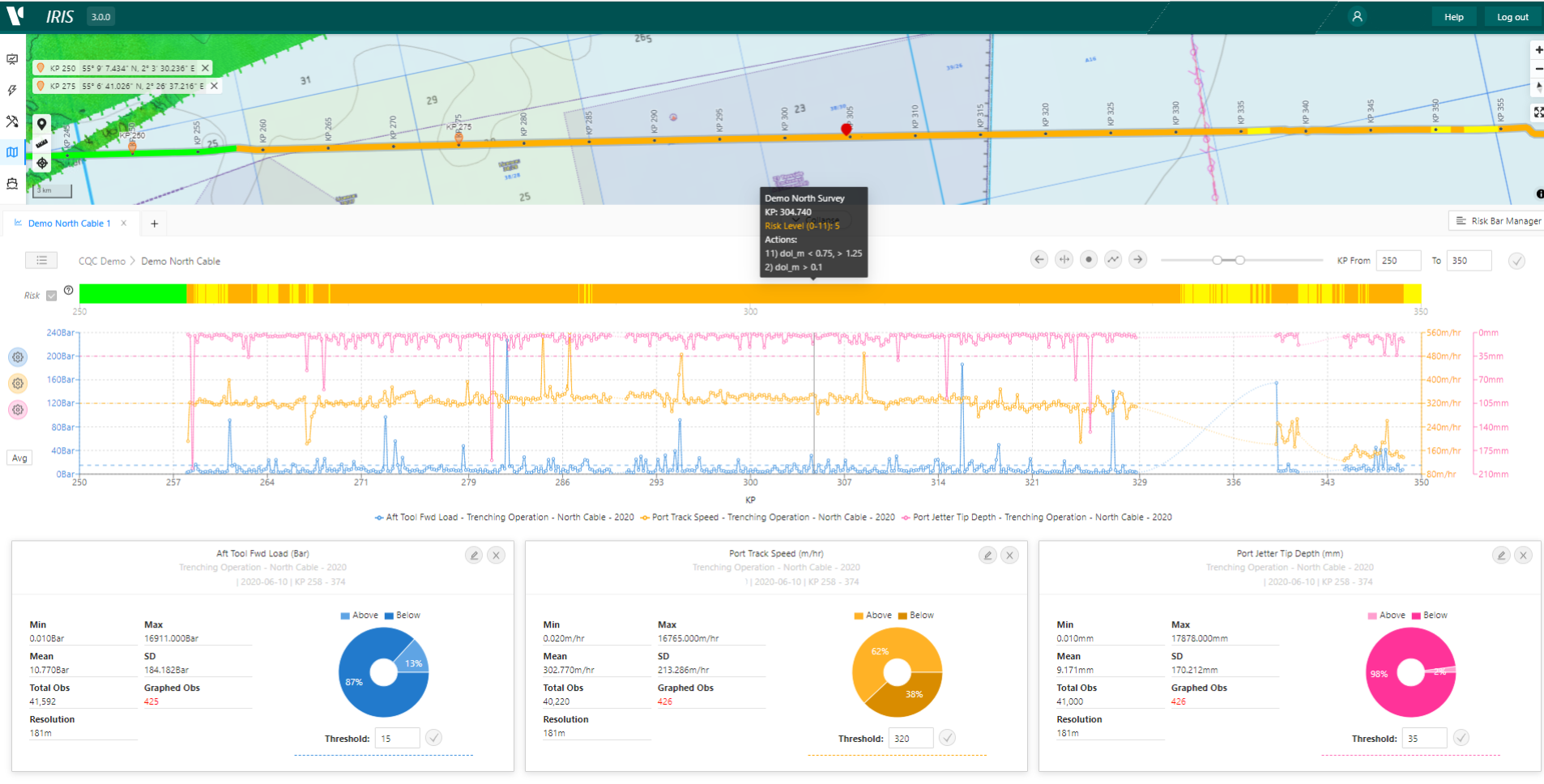Confirm Port Track Speed threshold checkmark

click(948, 738)
